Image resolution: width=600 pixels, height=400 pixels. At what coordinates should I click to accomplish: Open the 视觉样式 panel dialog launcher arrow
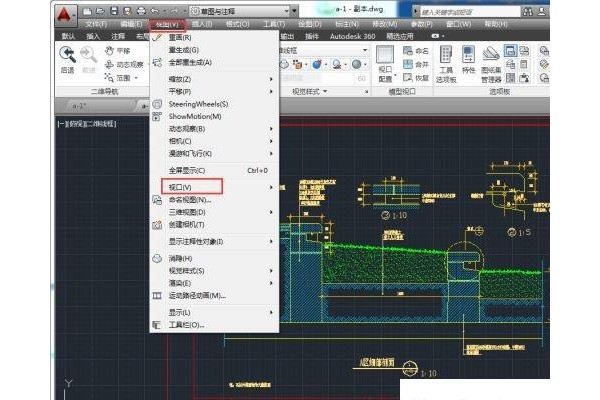366,92
